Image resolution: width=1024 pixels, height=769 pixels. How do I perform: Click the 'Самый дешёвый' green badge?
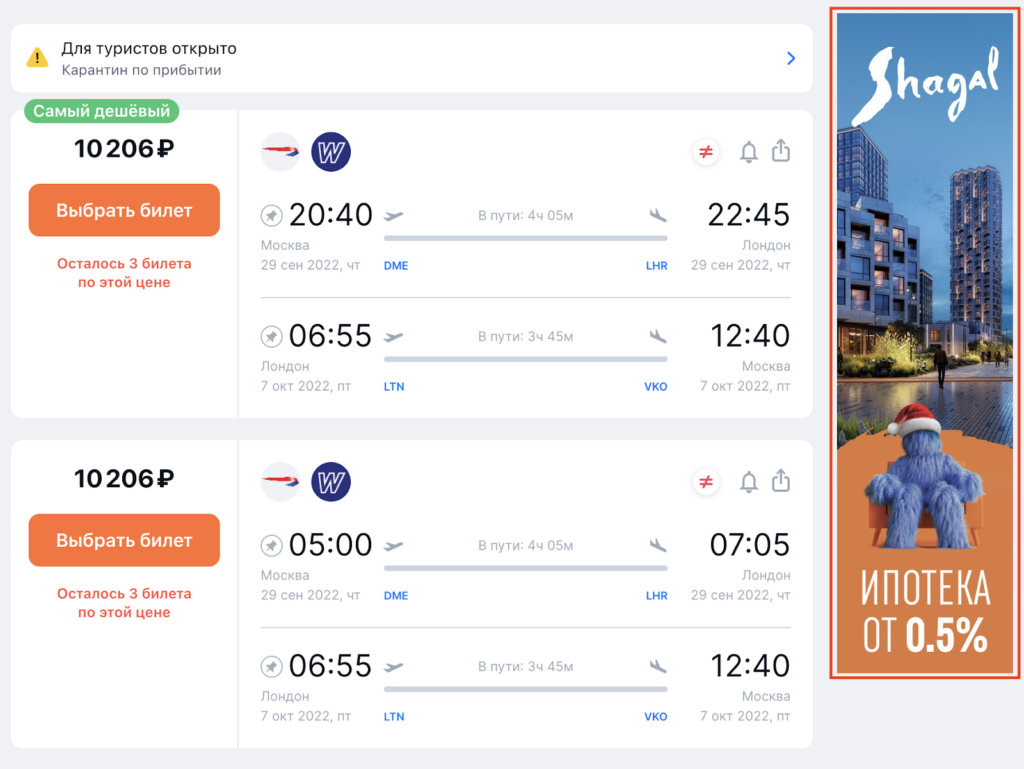(x=101, y=111)
